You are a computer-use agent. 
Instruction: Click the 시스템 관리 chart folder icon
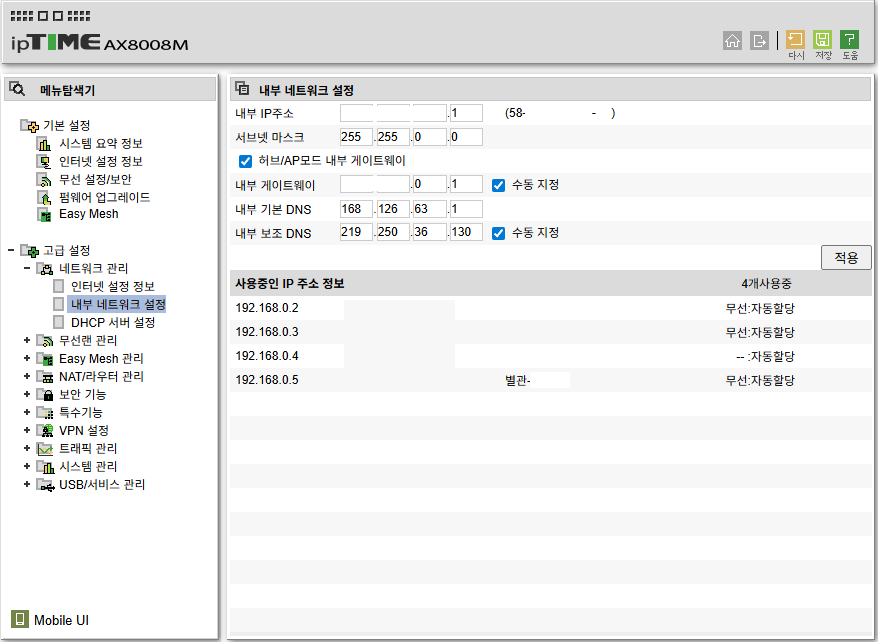coord(45,466)
